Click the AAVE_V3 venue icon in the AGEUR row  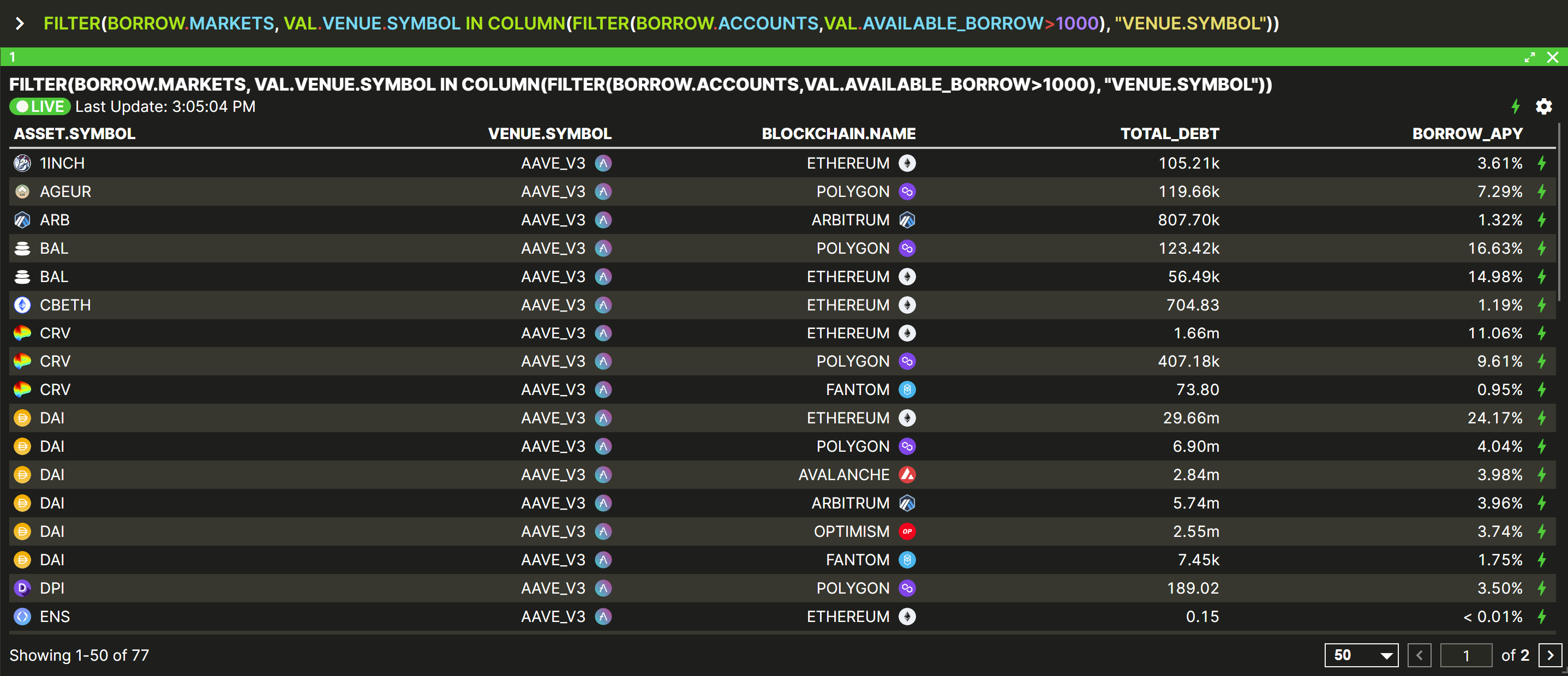(603, 192)
